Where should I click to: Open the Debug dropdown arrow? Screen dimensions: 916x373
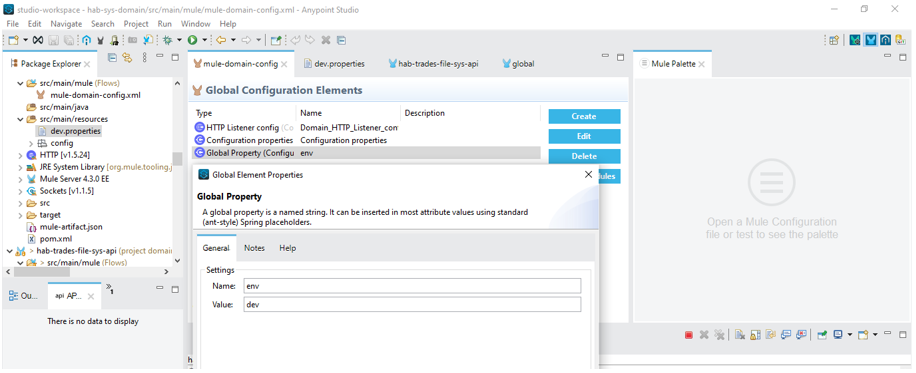[x=179, y=40]
